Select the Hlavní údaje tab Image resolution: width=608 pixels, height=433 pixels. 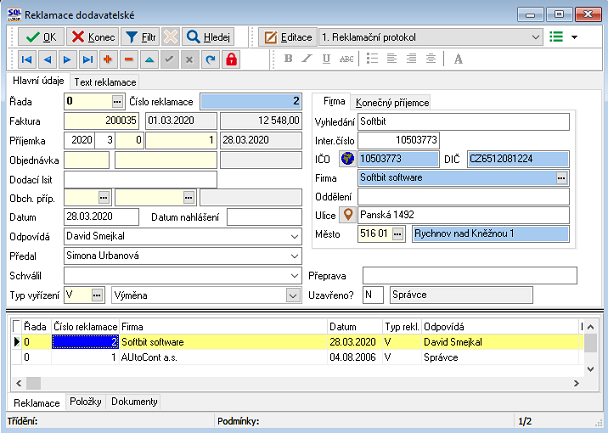tap(38, 81)
